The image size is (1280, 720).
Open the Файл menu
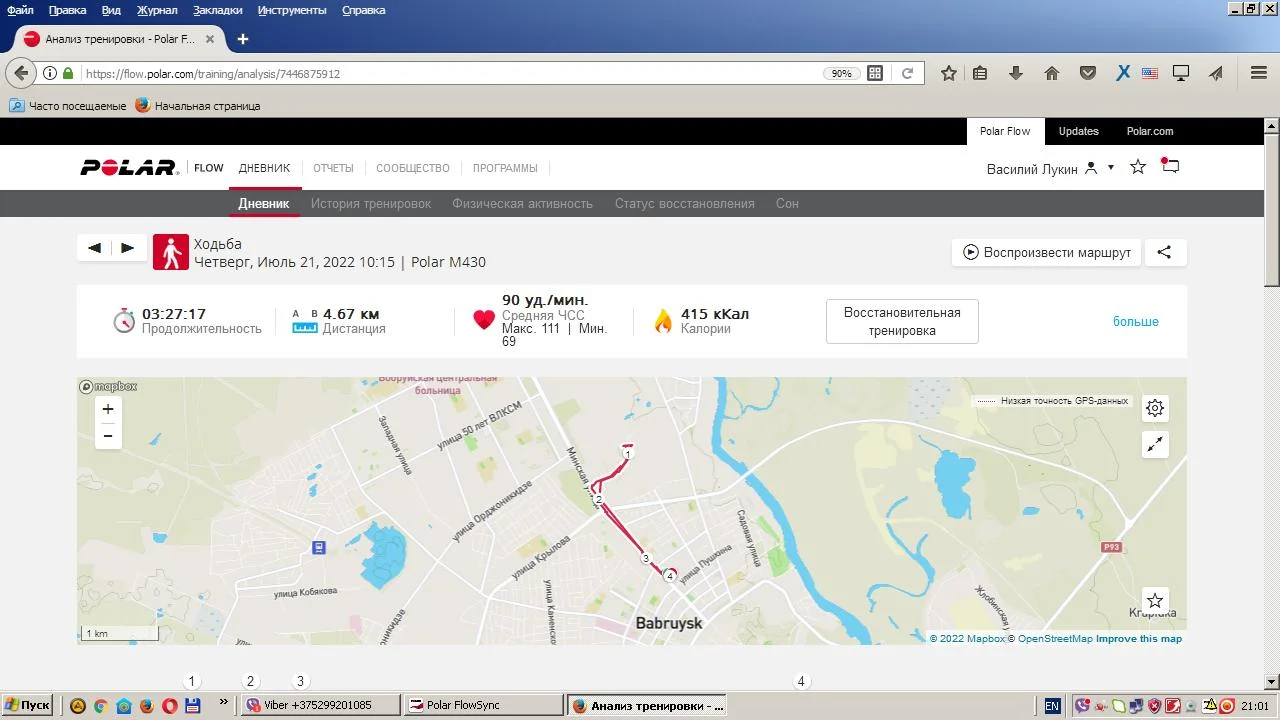[20, 10]
